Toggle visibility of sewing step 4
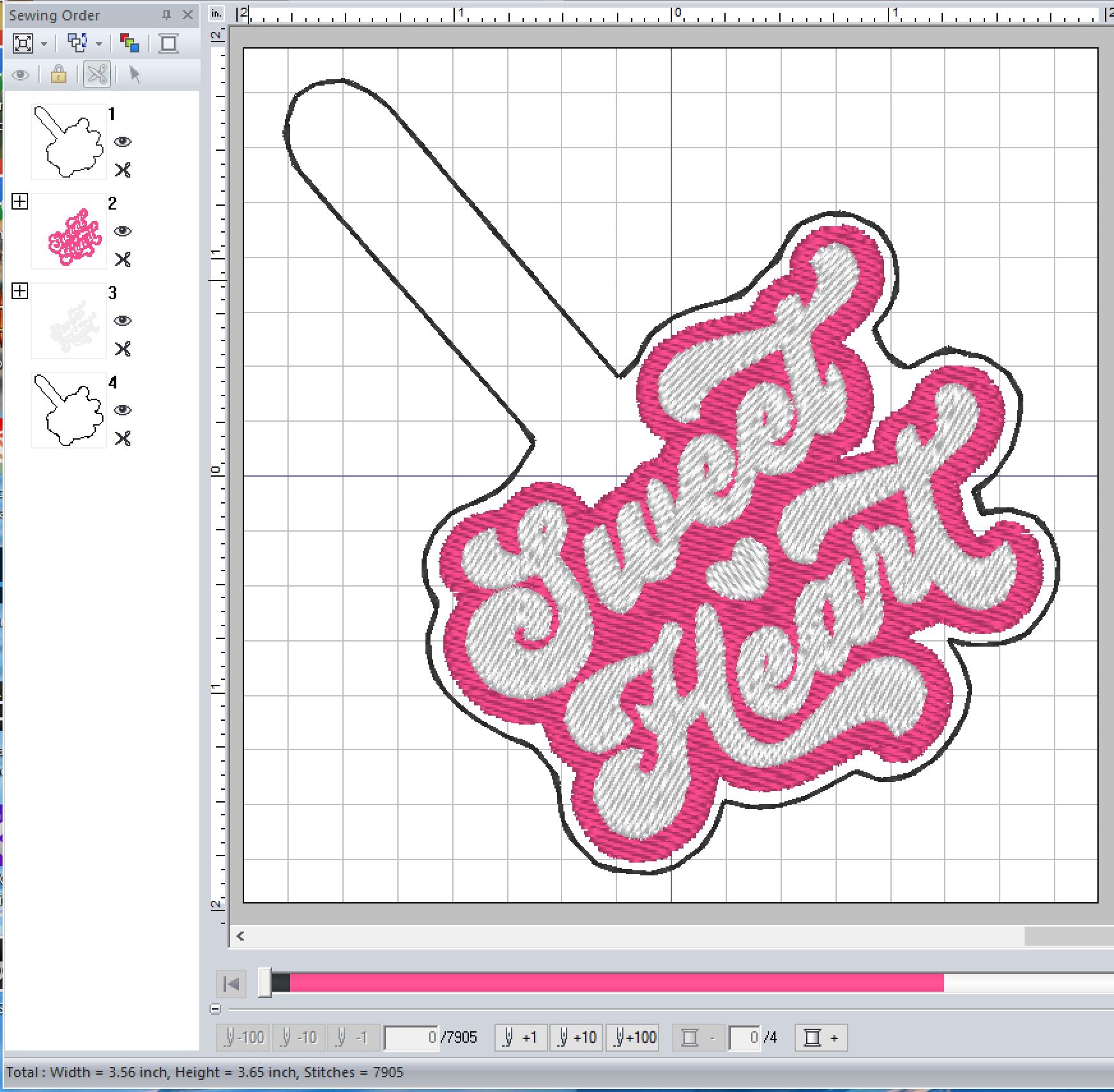Screen dimensions: 1114x1092 123,410
